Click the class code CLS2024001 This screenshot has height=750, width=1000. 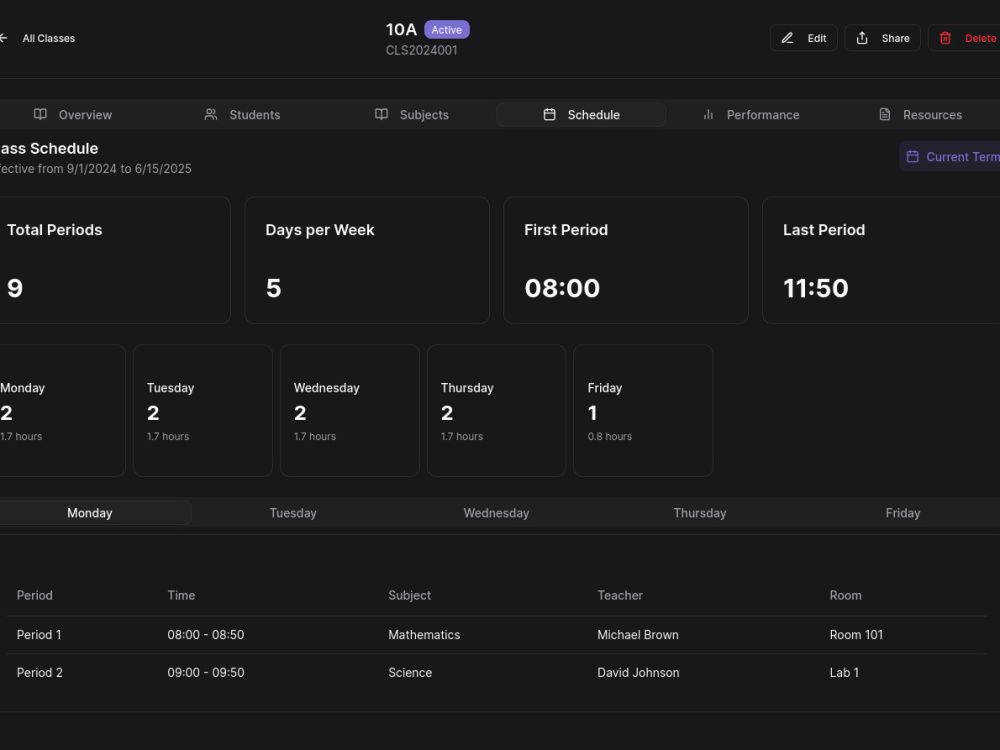coord(422,50)
